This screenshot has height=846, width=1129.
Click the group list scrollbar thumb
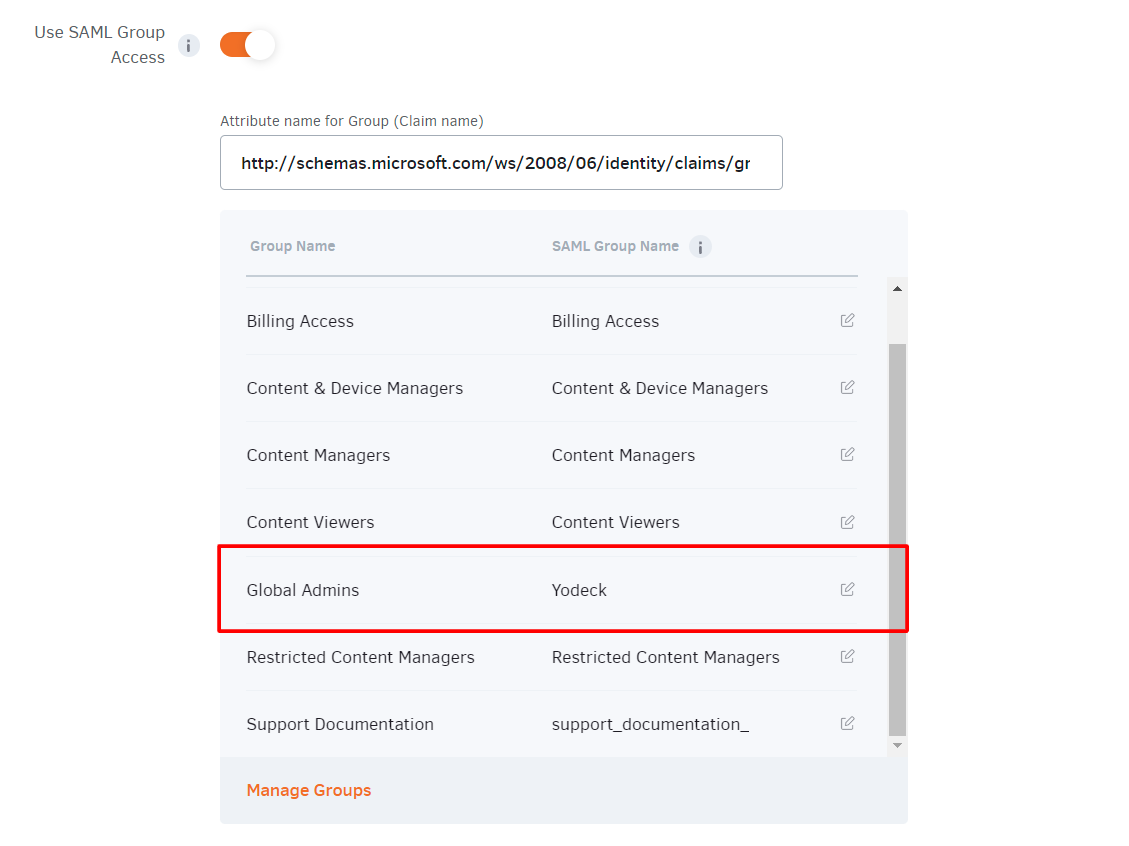coord(897,540)
